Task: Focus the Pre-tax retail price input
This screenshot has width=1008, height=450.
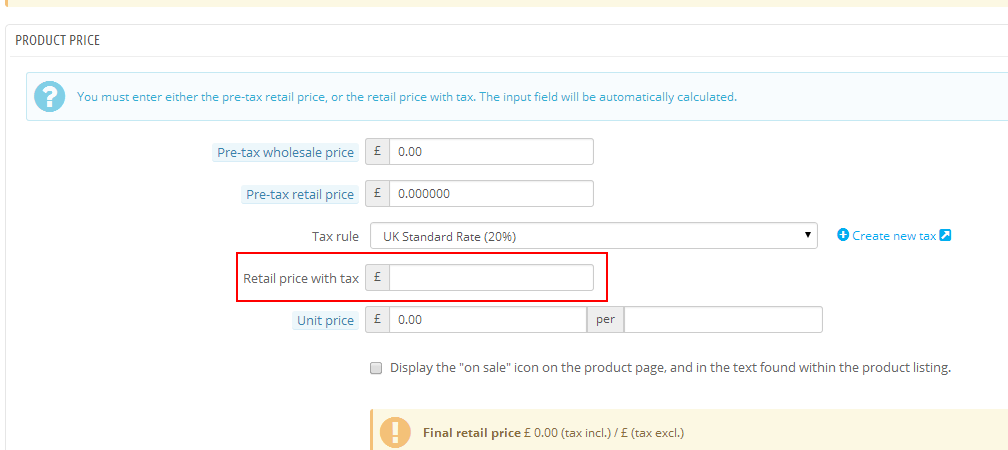Action: pos(490,194)
